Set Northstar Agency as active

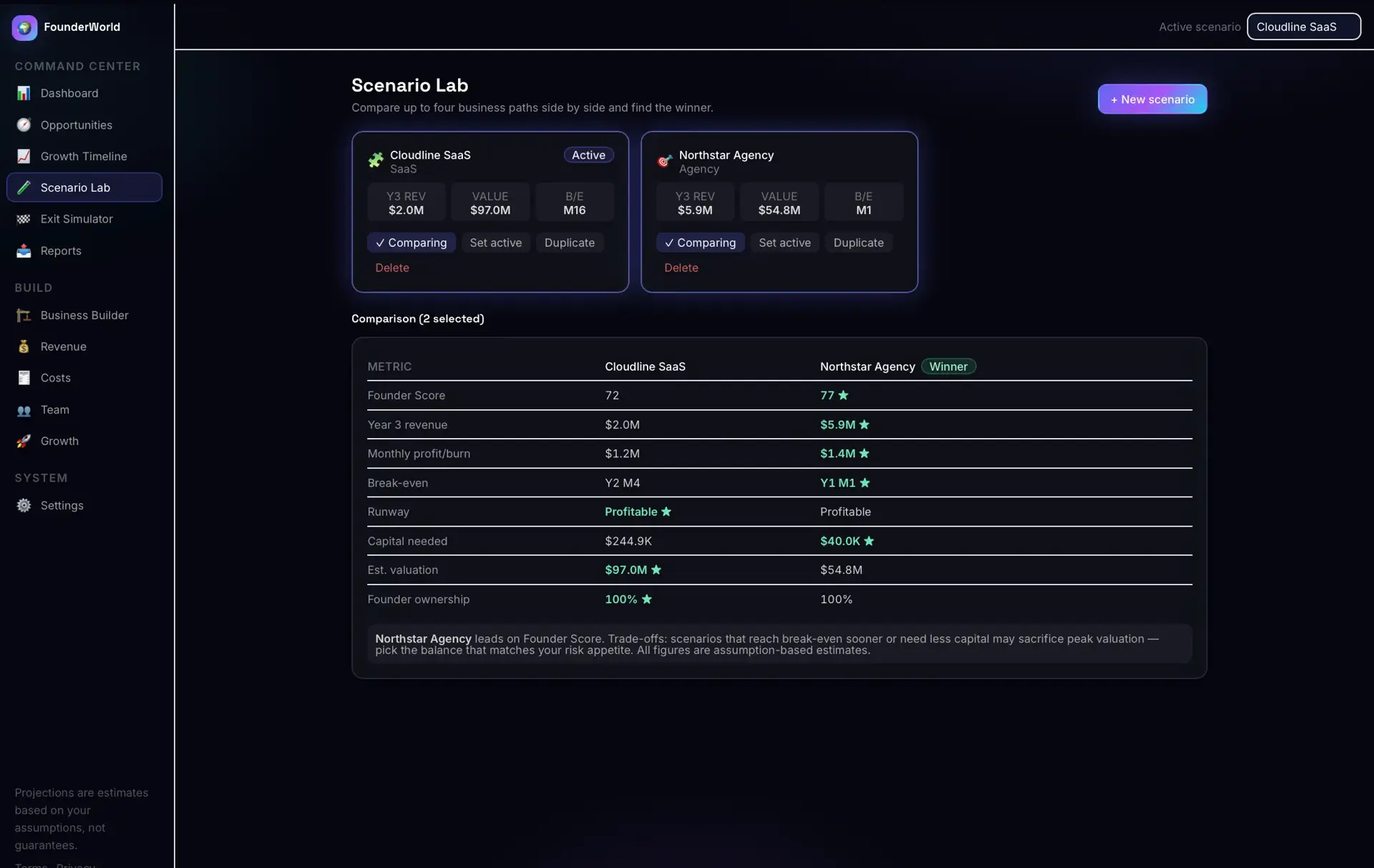(x=785, y=243)
